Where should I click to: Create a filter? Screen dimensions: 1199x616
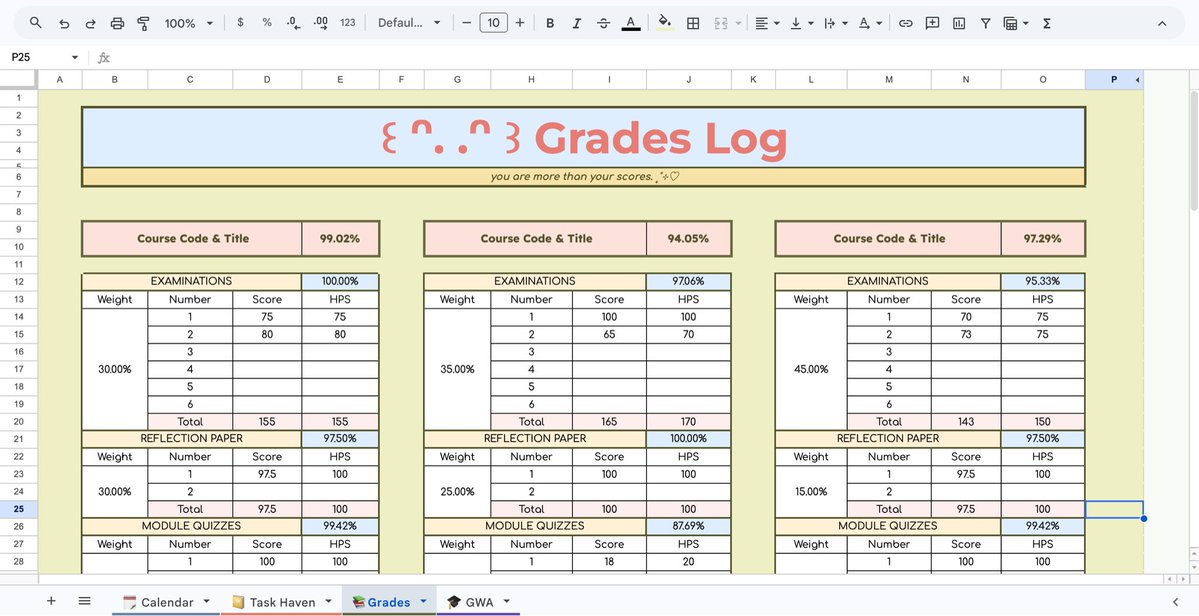pos(986,23)
